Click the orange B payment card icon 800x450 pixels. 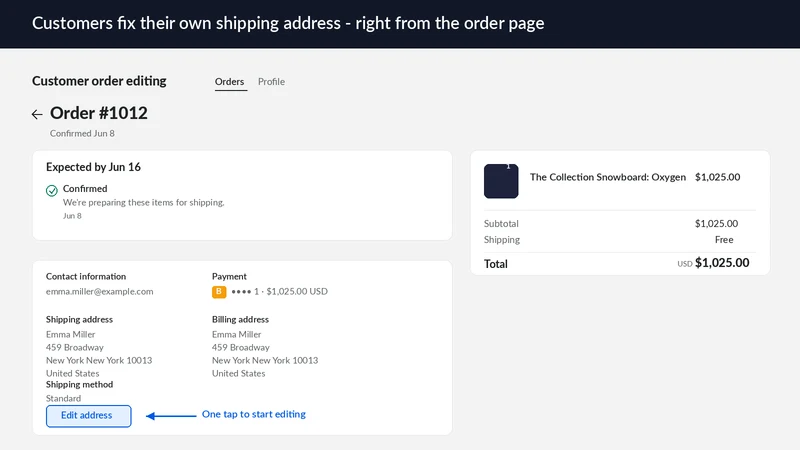pyautogui.click(x=219, y=292)
